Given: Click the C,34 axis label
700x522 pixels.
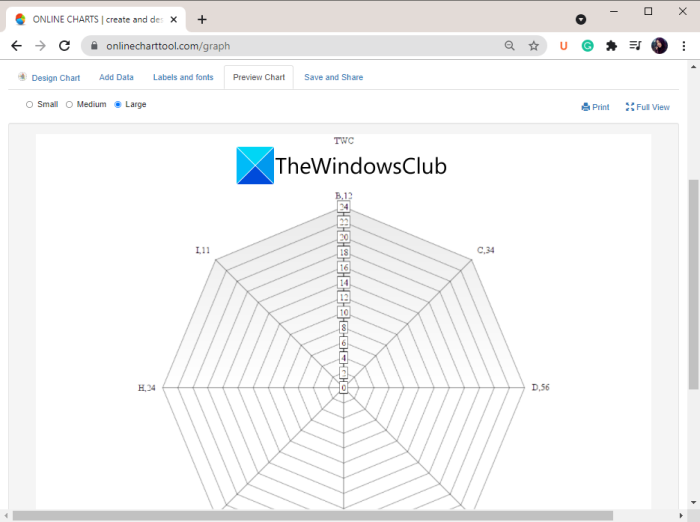Looking at the screenshot, I should [x=486, y=250].
